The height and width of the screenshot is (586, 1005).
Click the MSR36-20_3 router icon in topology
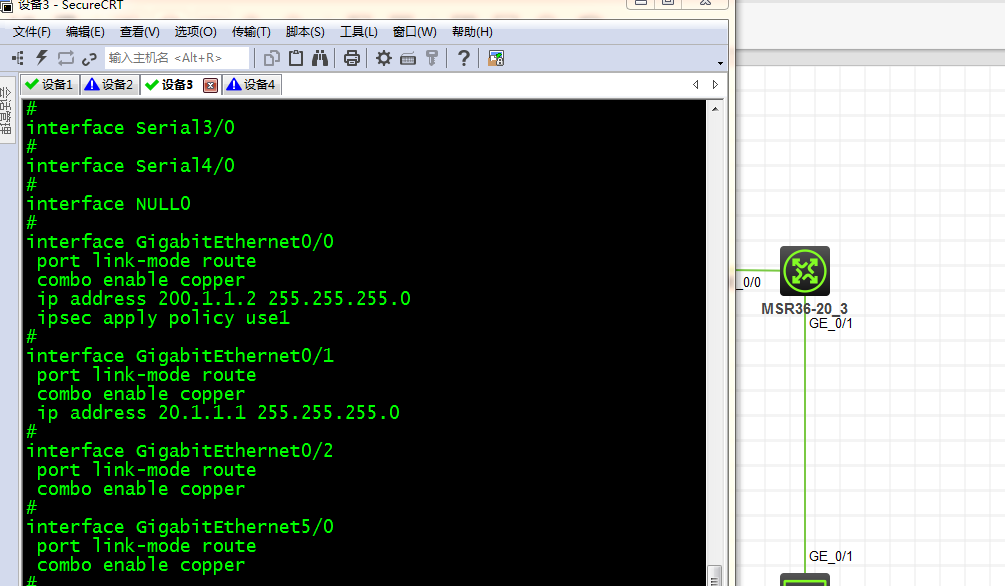(804, 271)
